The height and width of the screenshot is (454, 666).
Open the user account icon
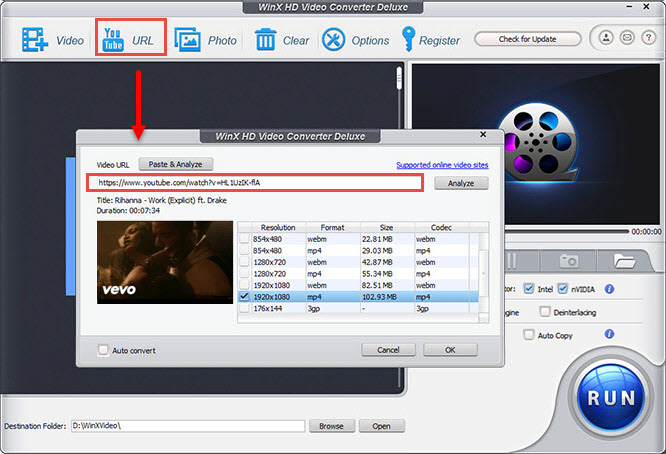click(606, 38)
